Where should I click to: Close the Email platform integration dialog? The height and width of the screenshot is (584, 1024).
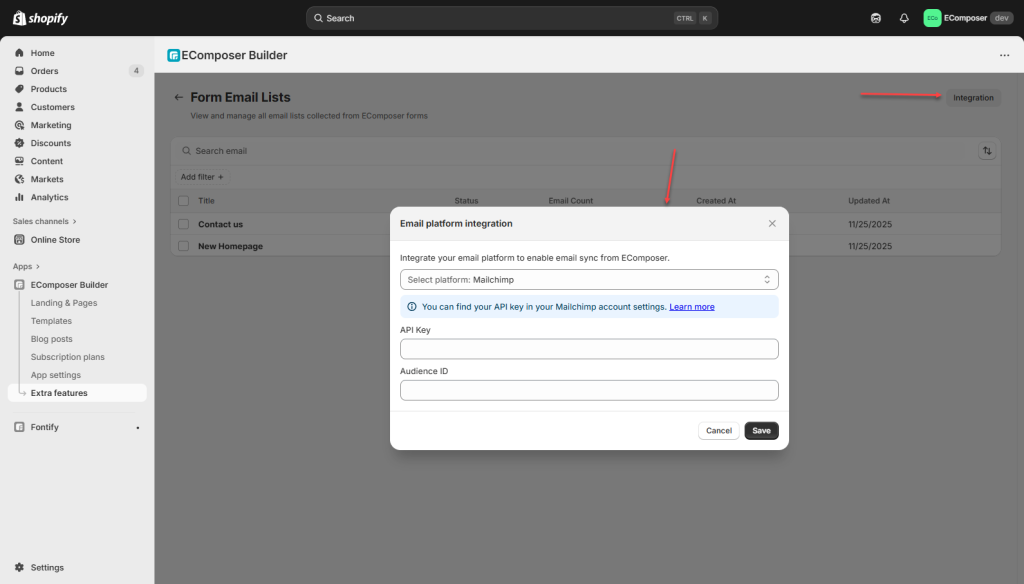pos(772,224)
